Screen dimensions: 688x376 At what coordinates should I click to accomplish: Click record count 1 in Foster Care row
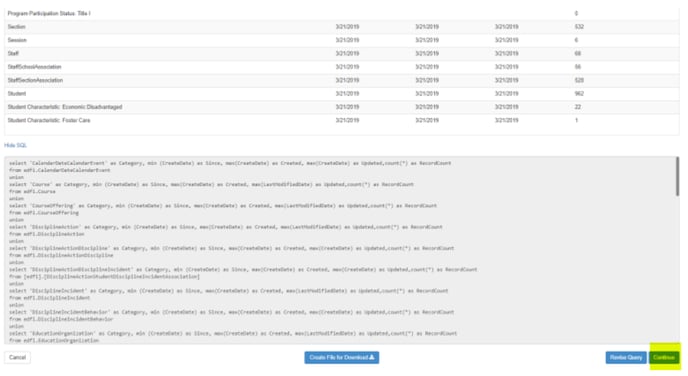click(576, 120)
